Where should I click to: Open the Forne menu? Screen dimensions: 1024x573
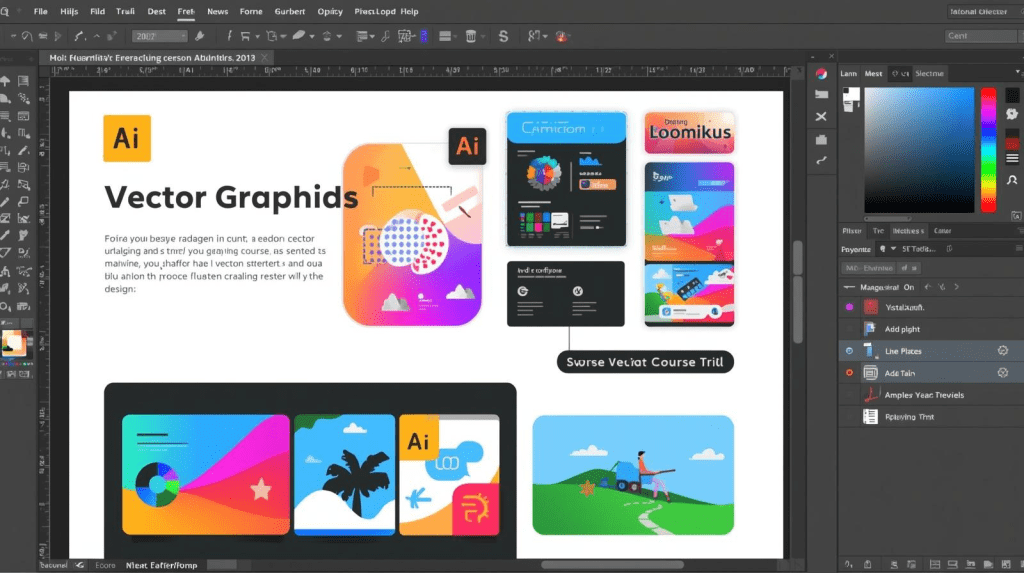pos(251,12)
